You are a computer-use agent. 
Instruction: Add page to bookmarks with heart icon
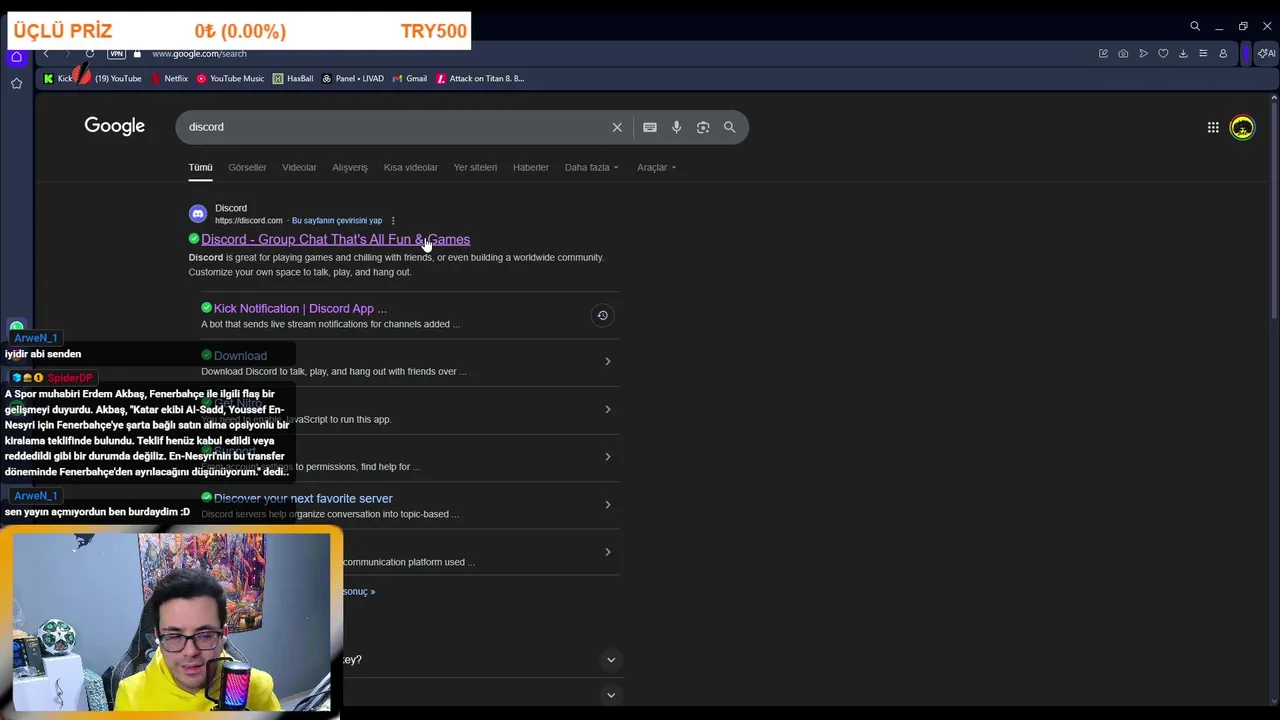1163,54
